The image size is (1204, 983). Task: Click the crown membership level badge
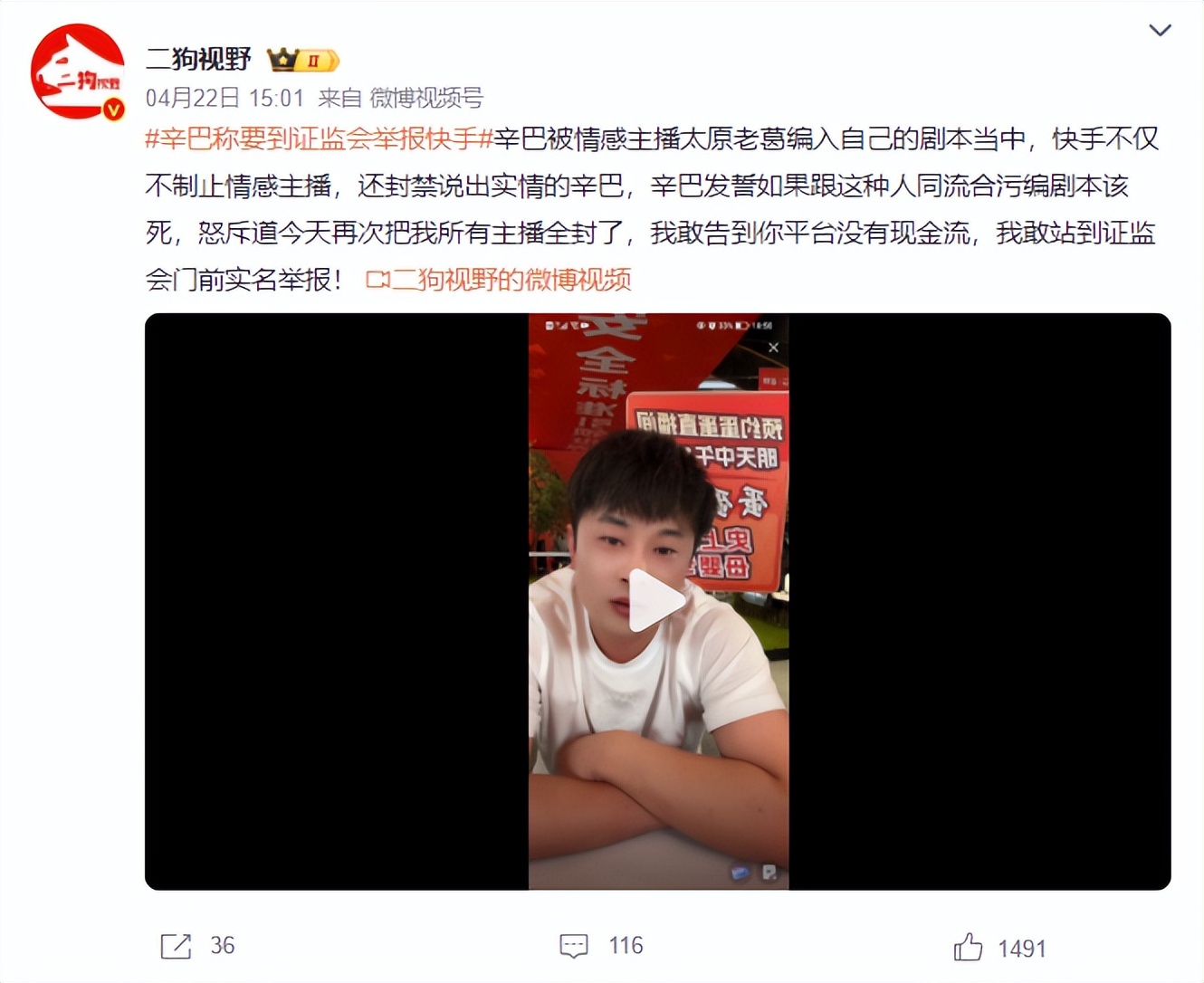pyautogui.click(x=303, y=61)
